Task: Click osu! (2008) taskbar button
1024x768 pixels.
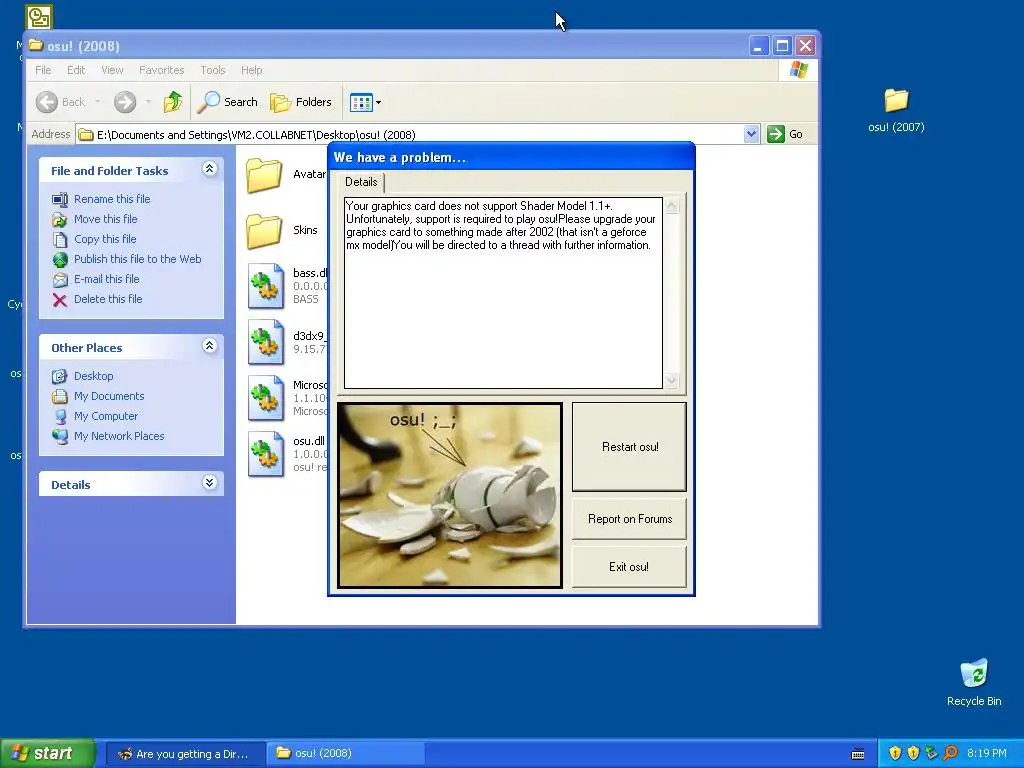Action: [x=345, y=754]
